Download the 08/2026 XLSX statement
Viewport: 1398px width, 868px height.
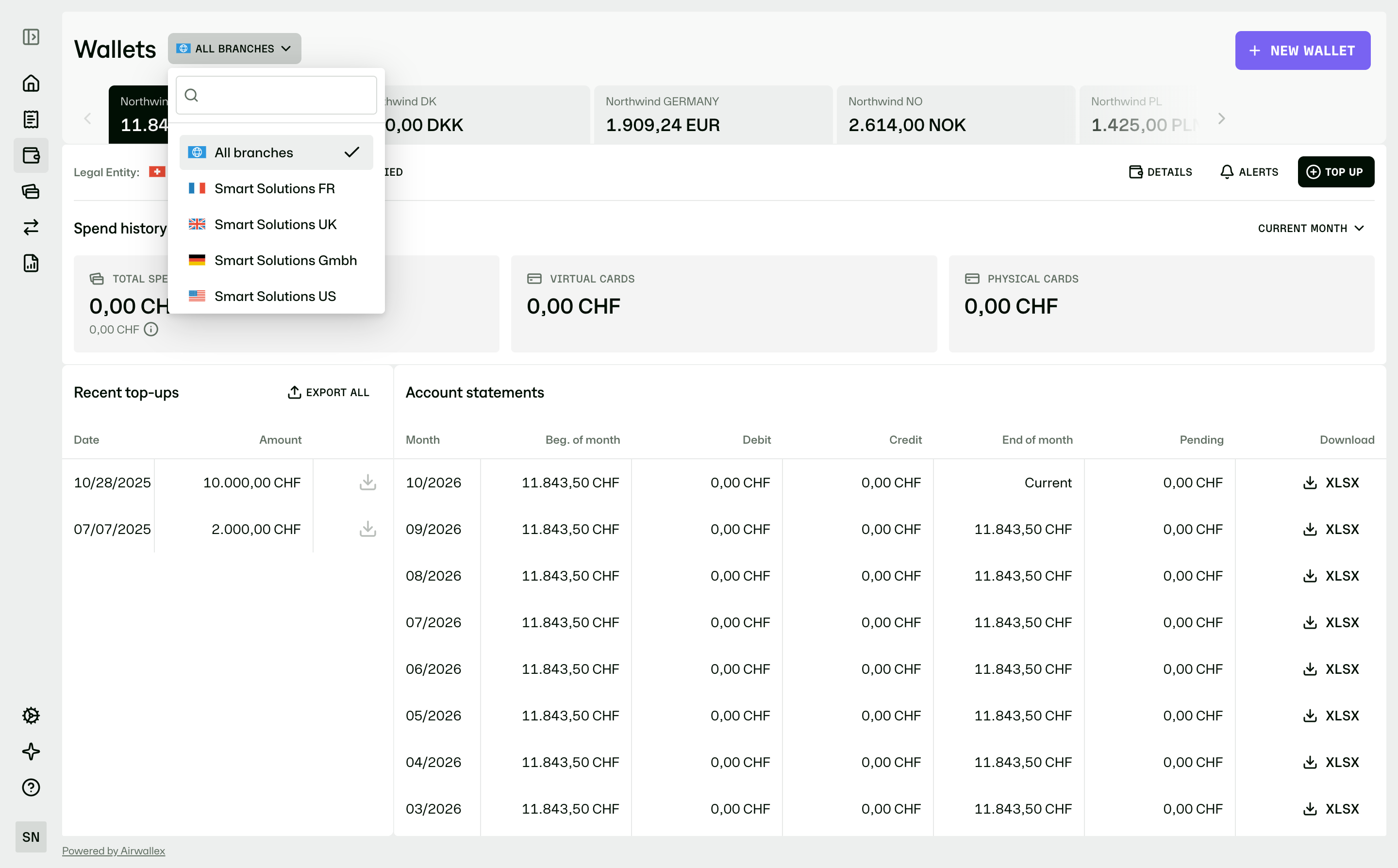(1331, 575)
